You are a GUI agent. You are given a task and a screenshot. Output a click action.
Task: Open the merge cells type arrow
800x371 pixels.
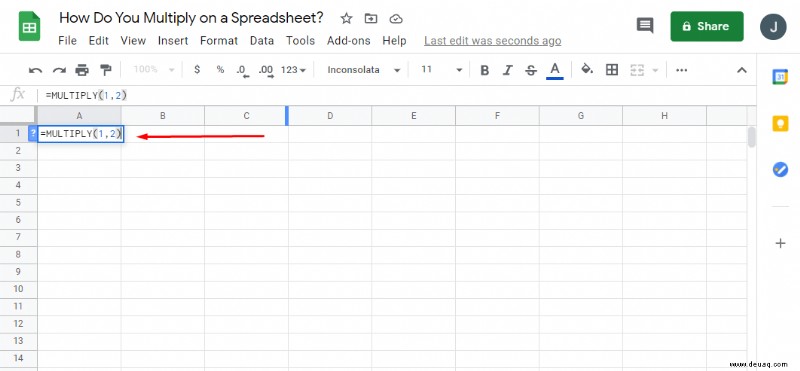coord(655,70)
